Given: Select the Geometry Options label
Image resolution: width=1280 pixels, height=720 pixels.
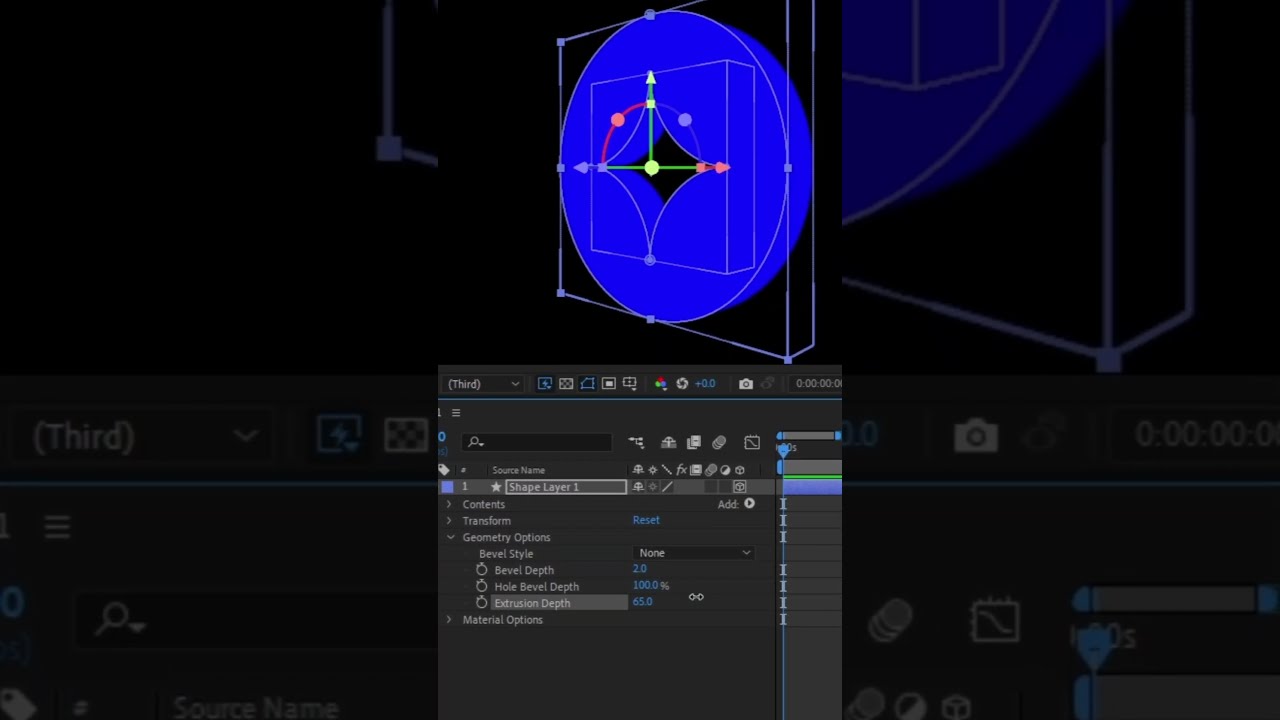Looking at the screenshot, I should click(x=506, y=537).
